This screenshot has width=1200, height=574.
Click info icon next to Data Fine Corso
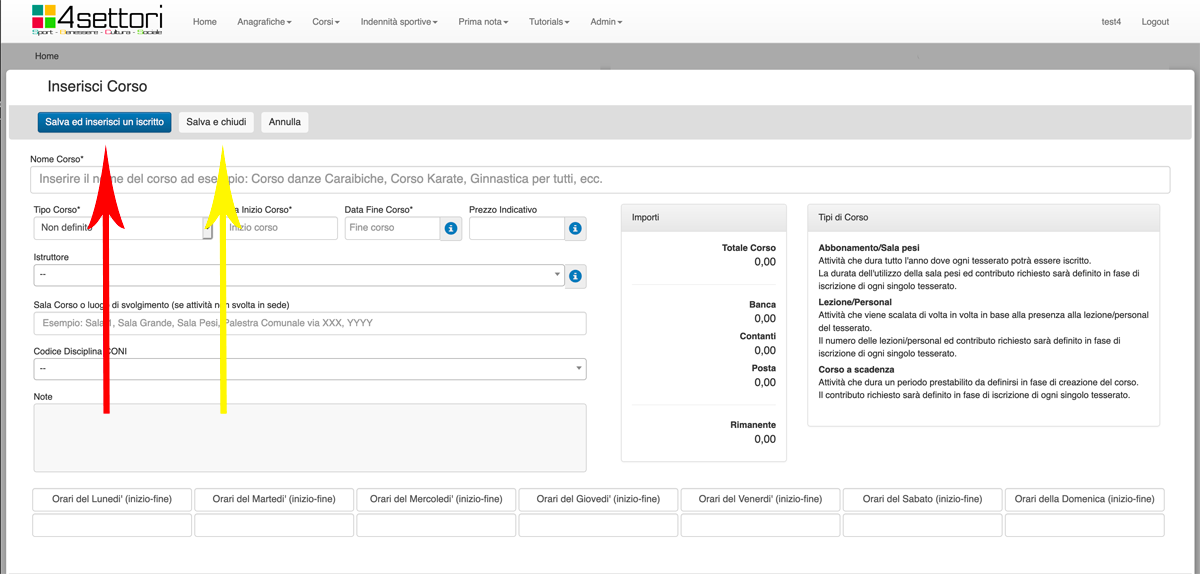[x=450, y=229]
